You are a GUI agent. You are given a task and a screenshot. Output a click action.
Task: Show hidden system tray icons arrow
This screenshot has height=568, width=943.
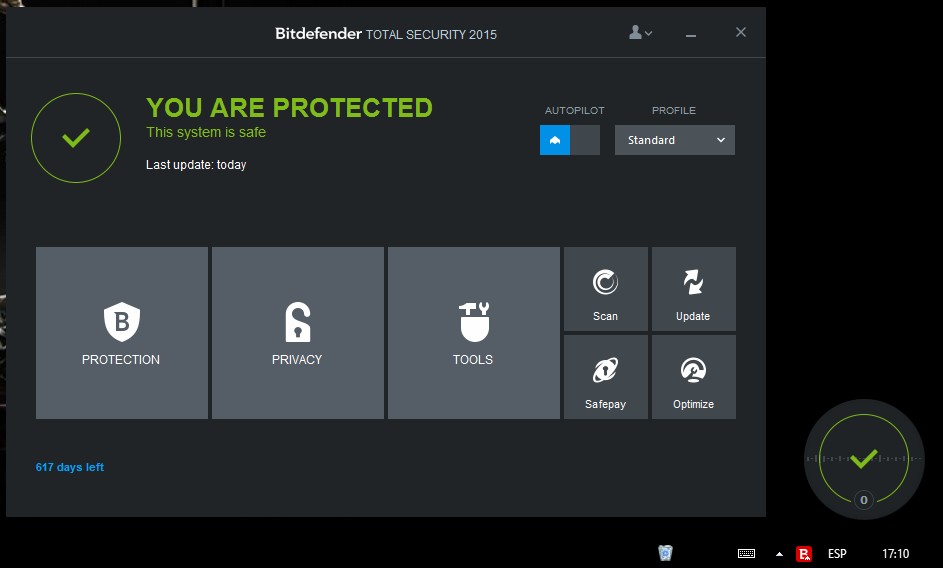pyautogui.click(x=779, y=554)
